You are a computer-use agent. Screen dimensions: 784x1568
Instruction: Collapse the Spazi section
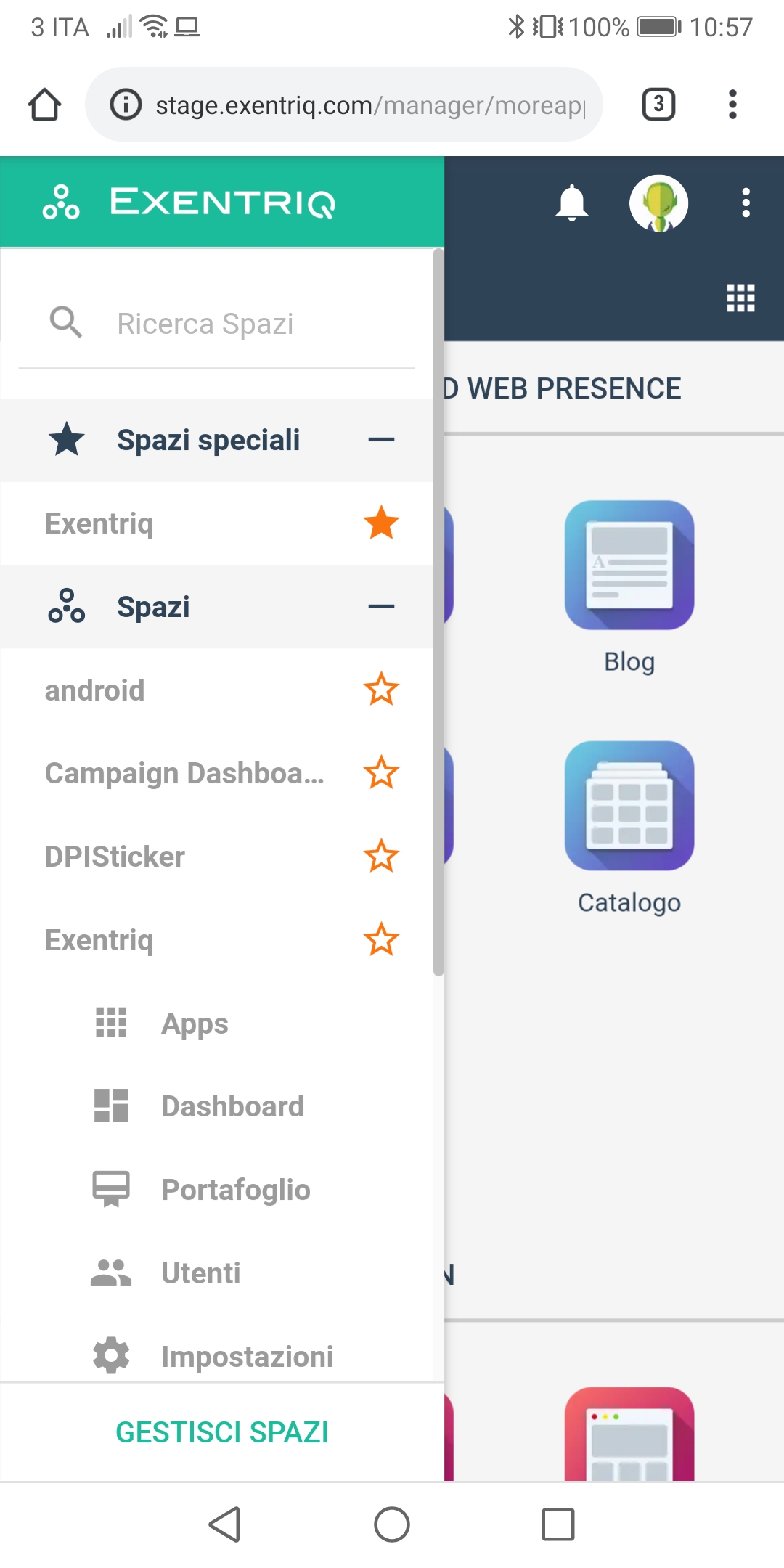pyautogui.click(x=381, y=607)
